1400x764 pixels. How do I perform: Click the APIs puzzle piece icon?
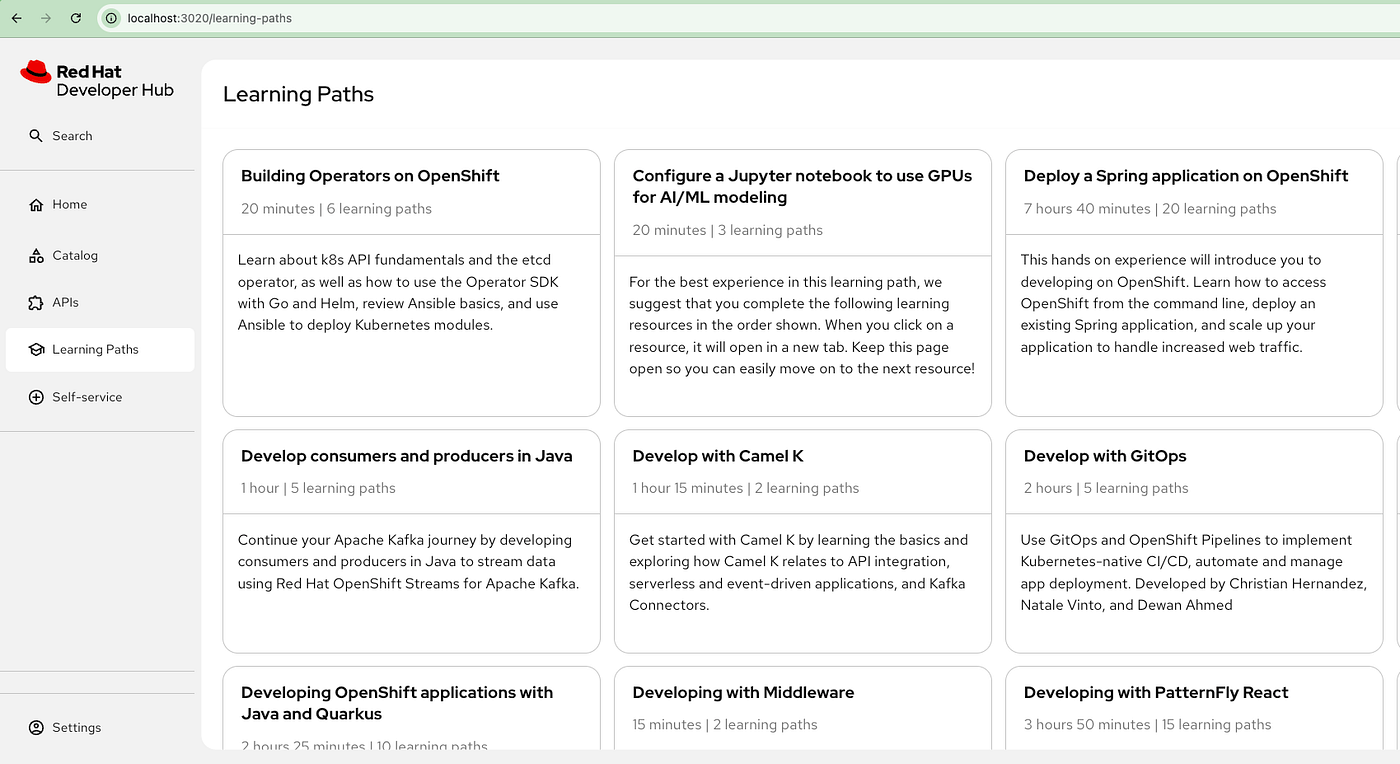(x=36, y=302)
